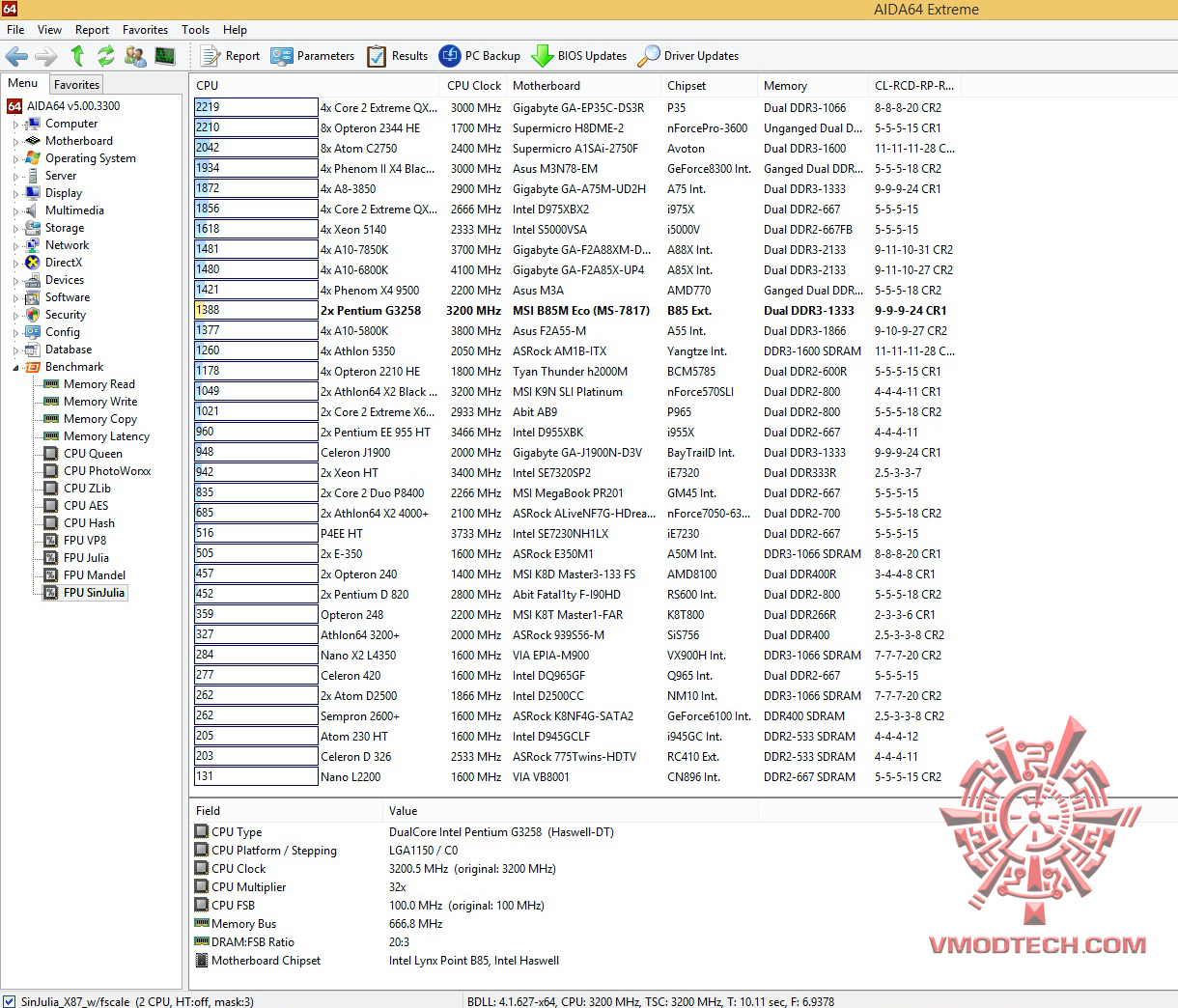1178x1008 pixels.
Task: Select the 2x Pentium G3258 result row
Action: tap(577, 311)
